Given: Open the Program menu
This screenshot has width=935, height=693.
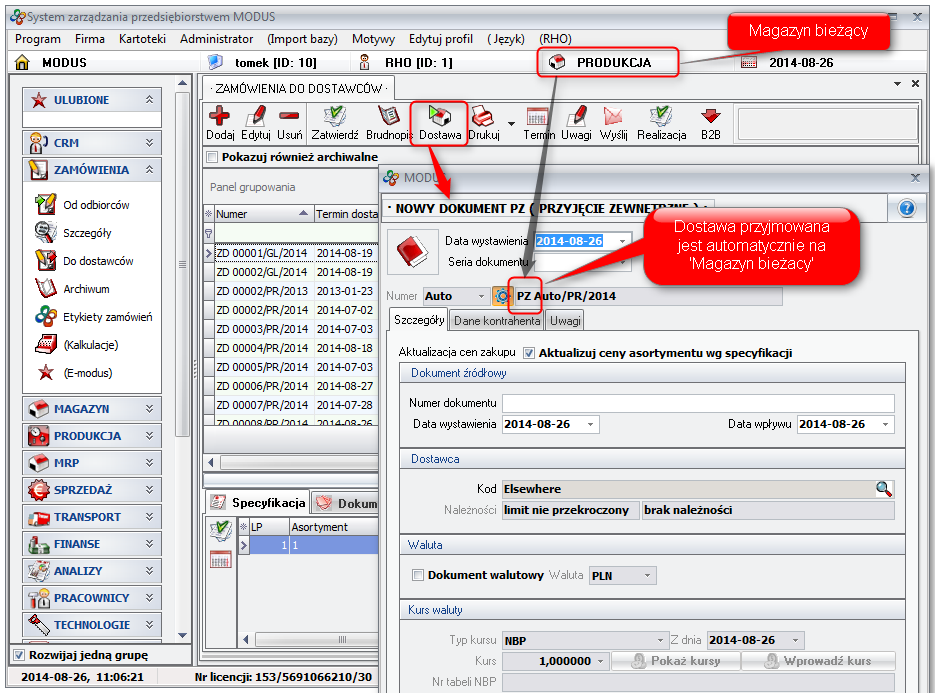Looking at the screenshot, I should 38,39.
